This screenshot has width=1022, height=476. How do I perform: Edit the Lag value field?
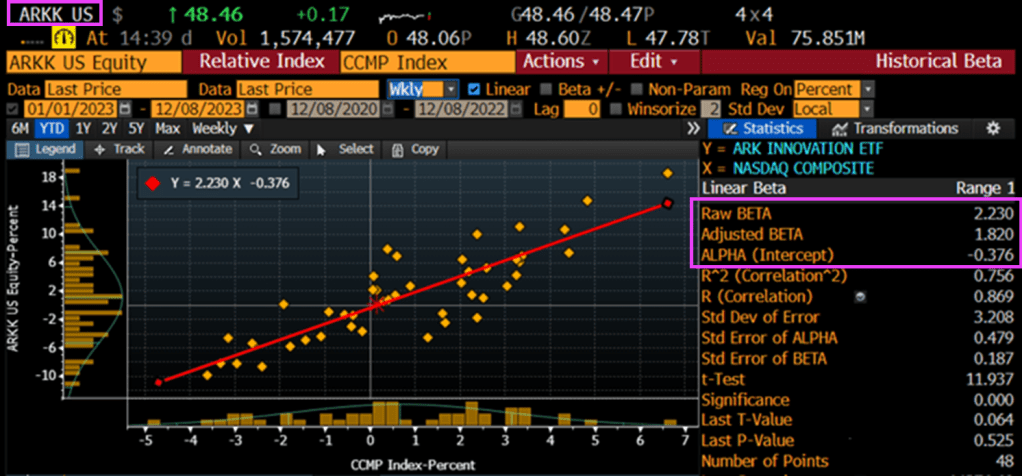coord(582,108)
